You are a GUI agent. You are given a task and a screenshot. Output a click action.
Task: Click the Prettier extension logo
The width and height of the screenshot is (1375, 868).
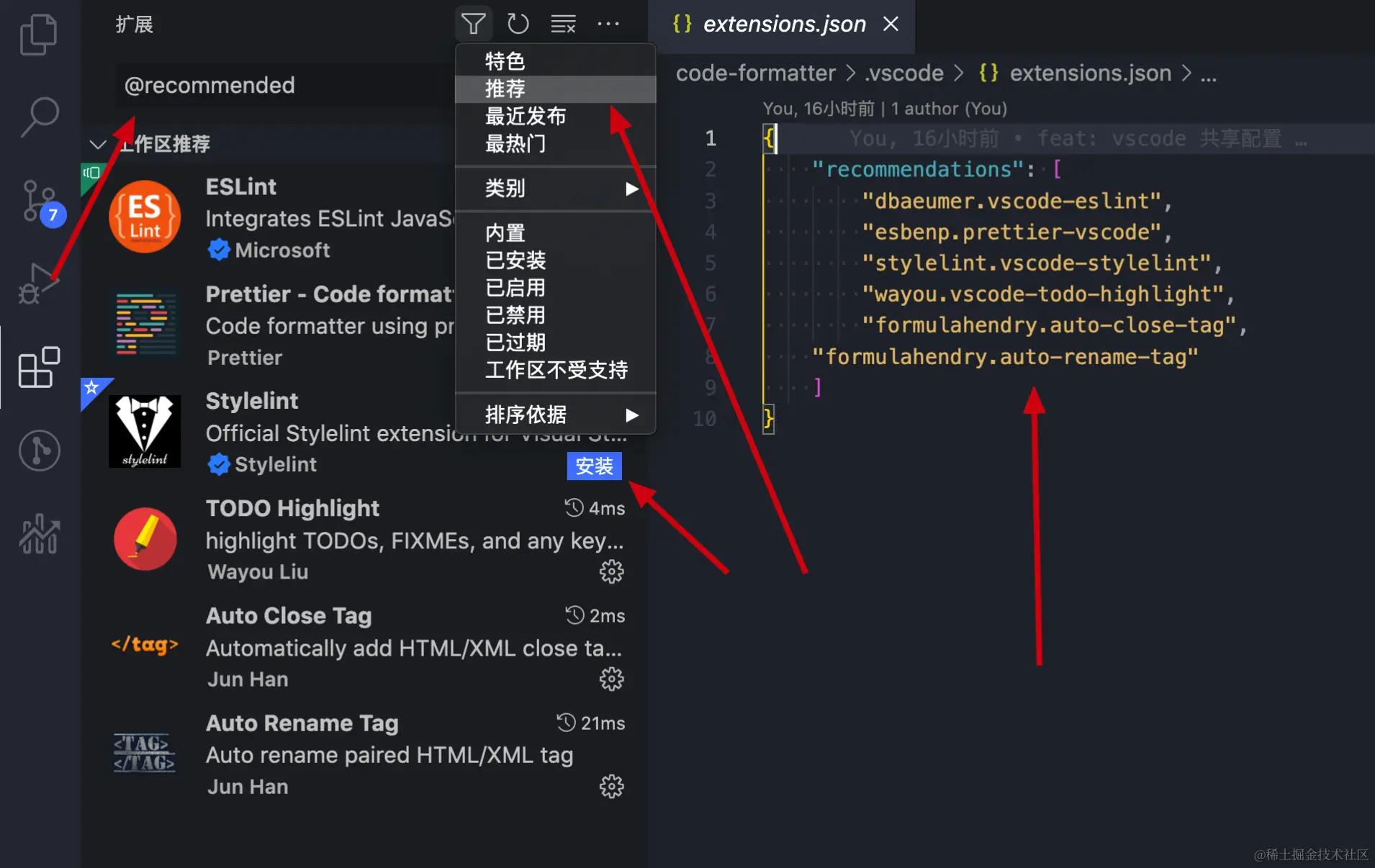point(145,325)
